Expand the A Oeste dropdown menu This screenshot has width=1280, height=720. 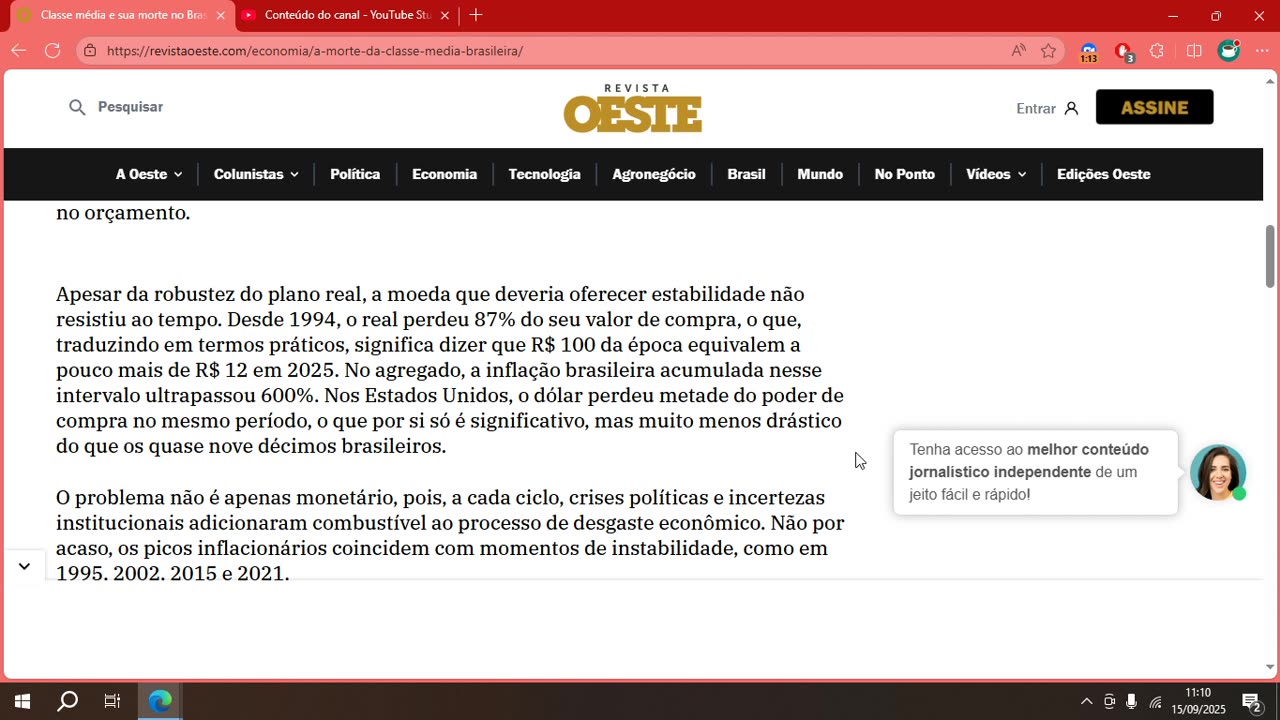click(149, 174)
